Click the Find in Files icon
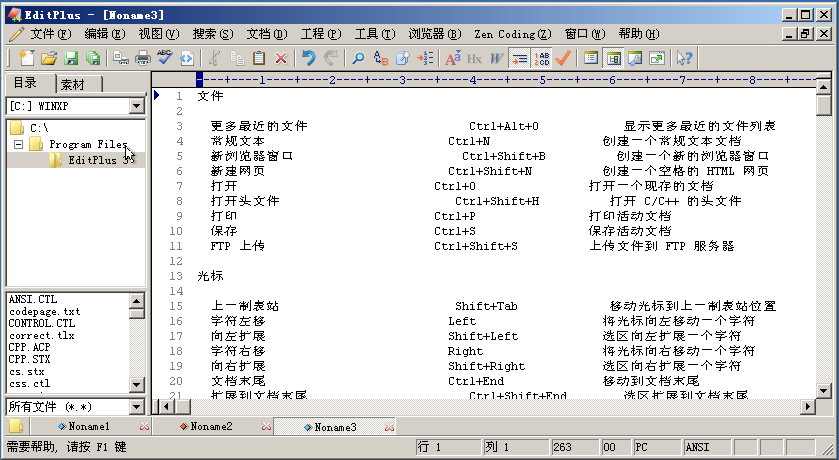Image resolution: width=839 pixels, height=460 pixels. [x=403, y=58]
